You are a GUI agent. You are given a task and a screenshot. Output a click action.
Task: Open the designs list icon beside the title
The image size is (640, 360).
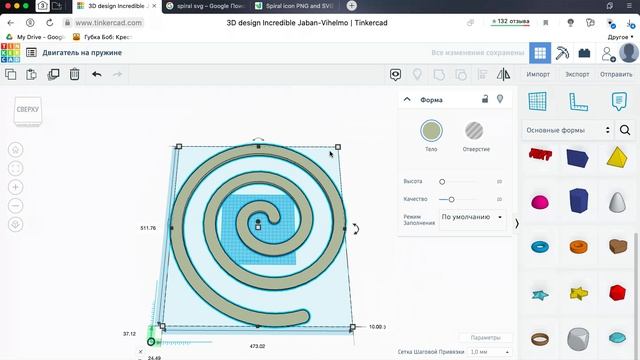tap(31, 53)
